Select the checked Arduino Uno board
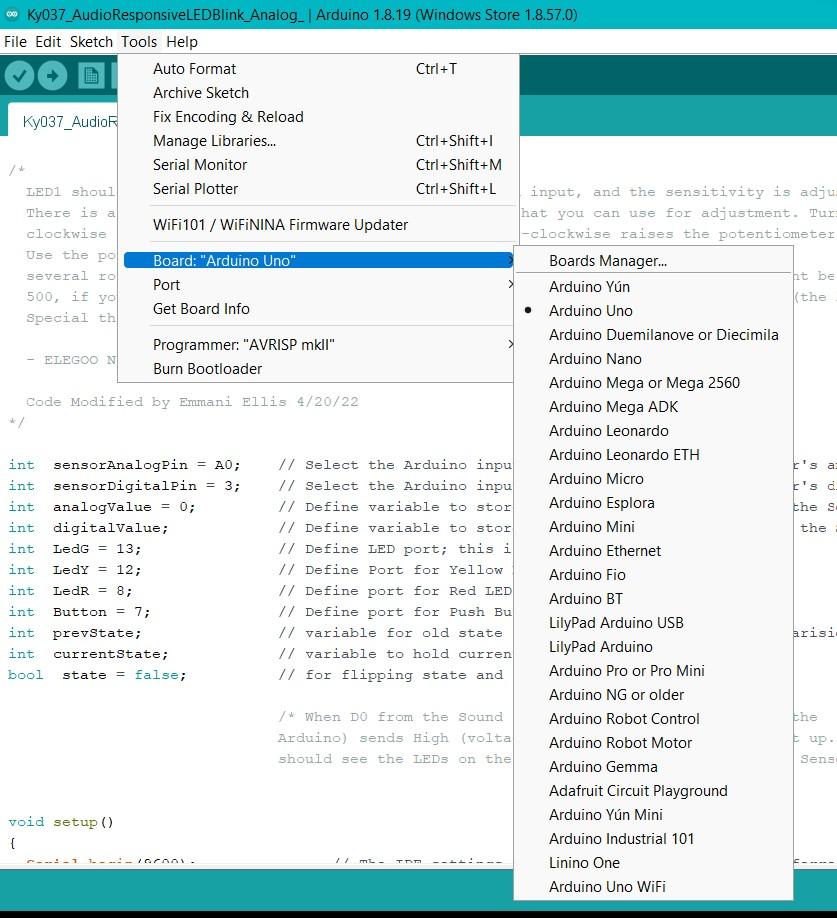 click(653, 311)
